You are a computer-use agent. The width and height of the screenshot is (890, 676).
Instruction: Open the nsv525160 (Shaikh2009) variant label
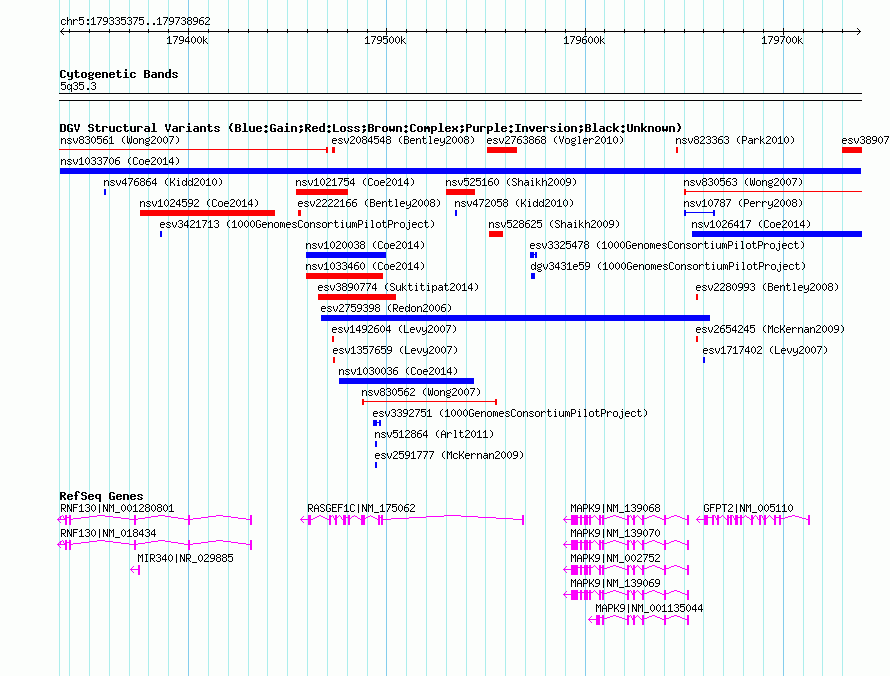click(511, 182)
